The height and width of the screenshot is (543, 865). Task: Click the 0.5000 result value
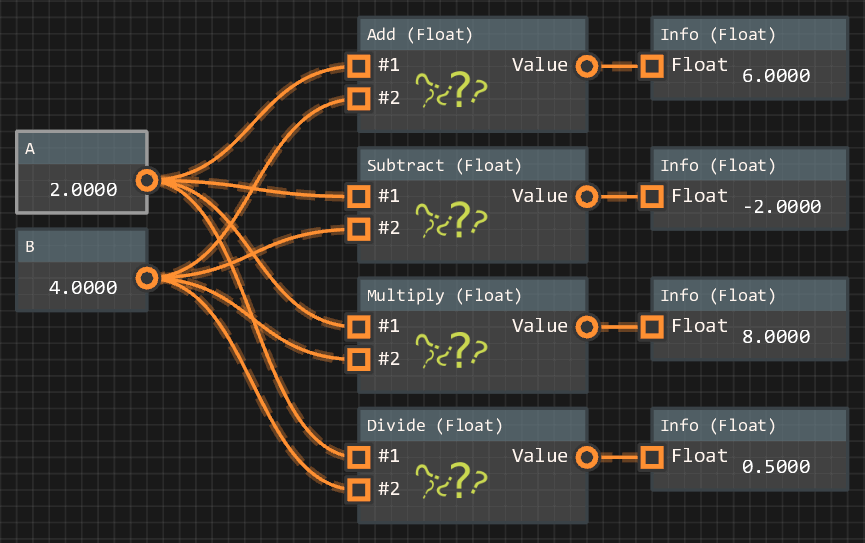[776, 467]
